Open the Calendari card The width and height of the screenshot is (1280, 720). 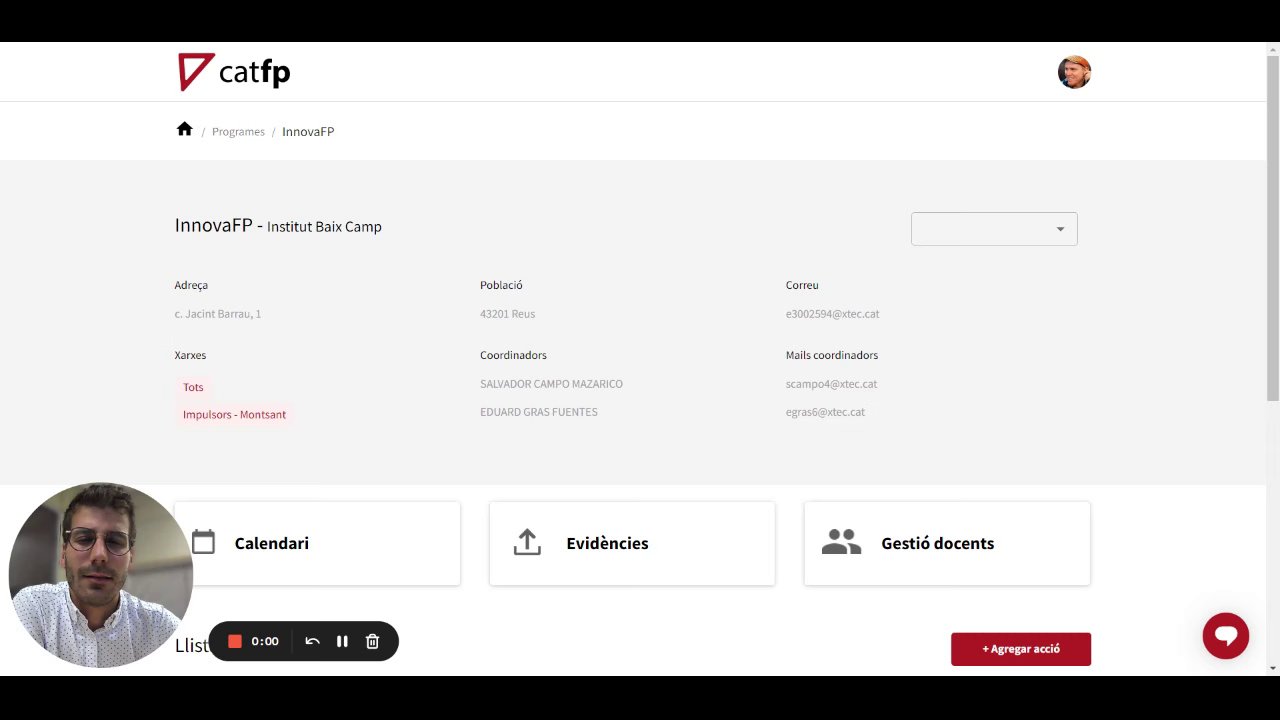(317, 543)
